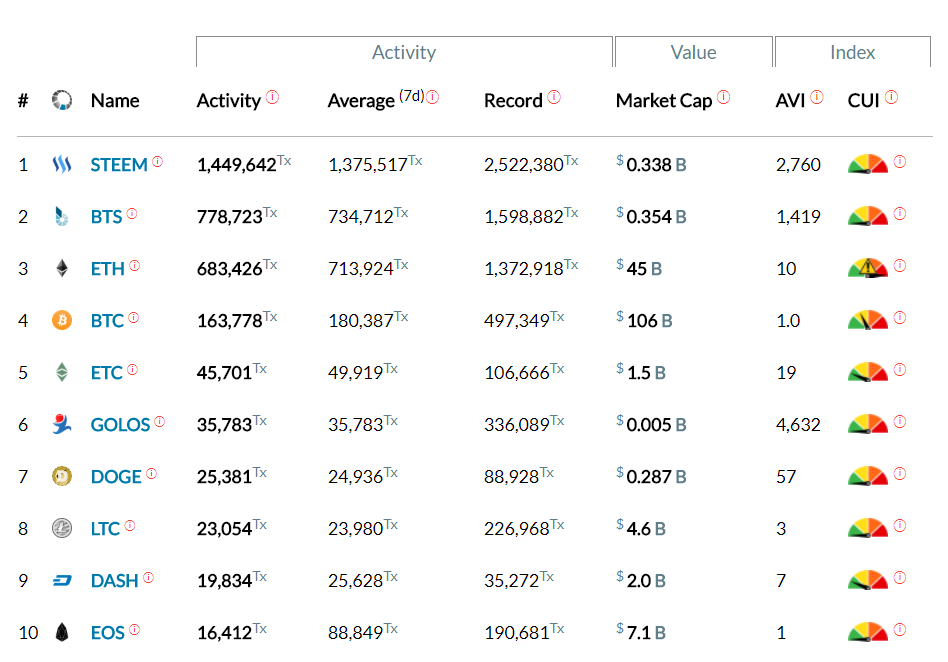This screenshot has height=662, width=948.
Task: Click the info icon next to AVI header
Action: pos(816,97)
